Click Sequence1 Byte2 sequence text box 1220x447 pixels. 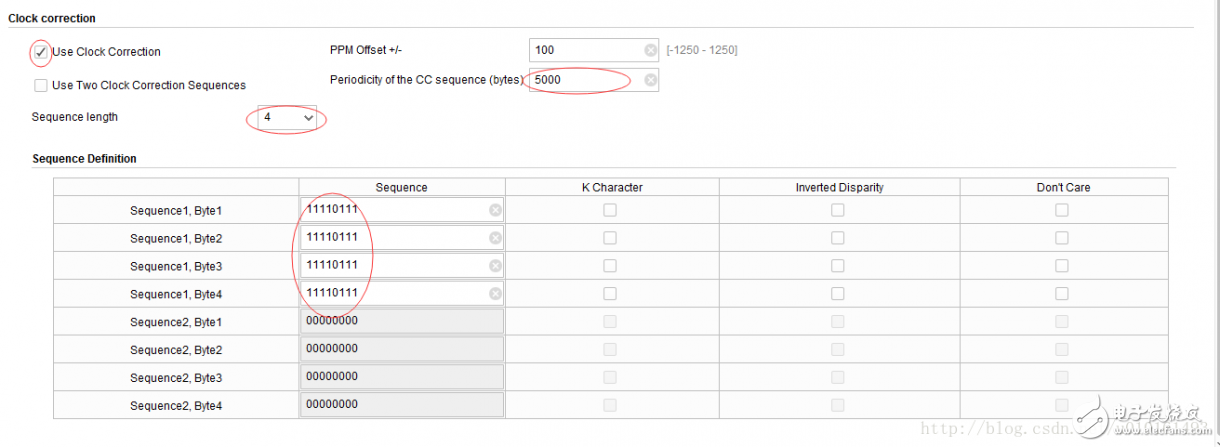click(x=395, y=238)
